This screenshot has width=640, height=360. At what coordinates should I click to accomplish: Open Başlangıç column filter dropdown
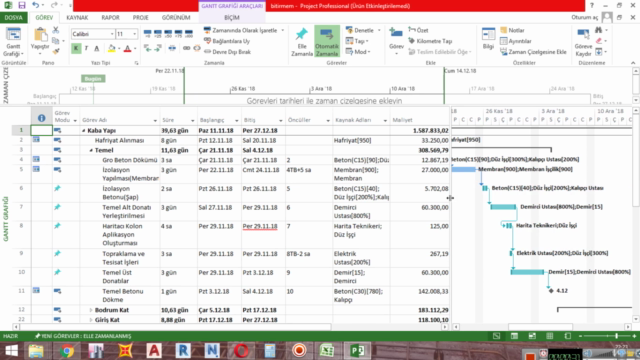coord(237,120)
